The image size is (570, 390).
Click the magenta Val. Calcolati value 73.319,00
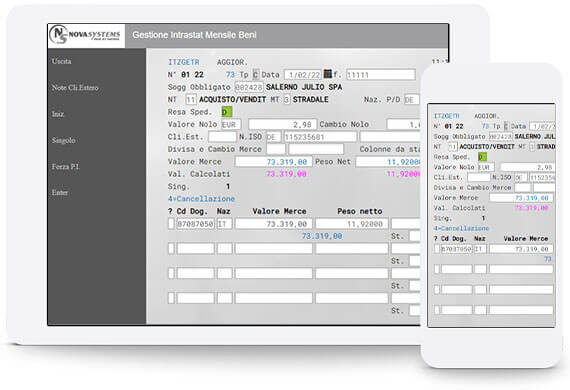286,174
